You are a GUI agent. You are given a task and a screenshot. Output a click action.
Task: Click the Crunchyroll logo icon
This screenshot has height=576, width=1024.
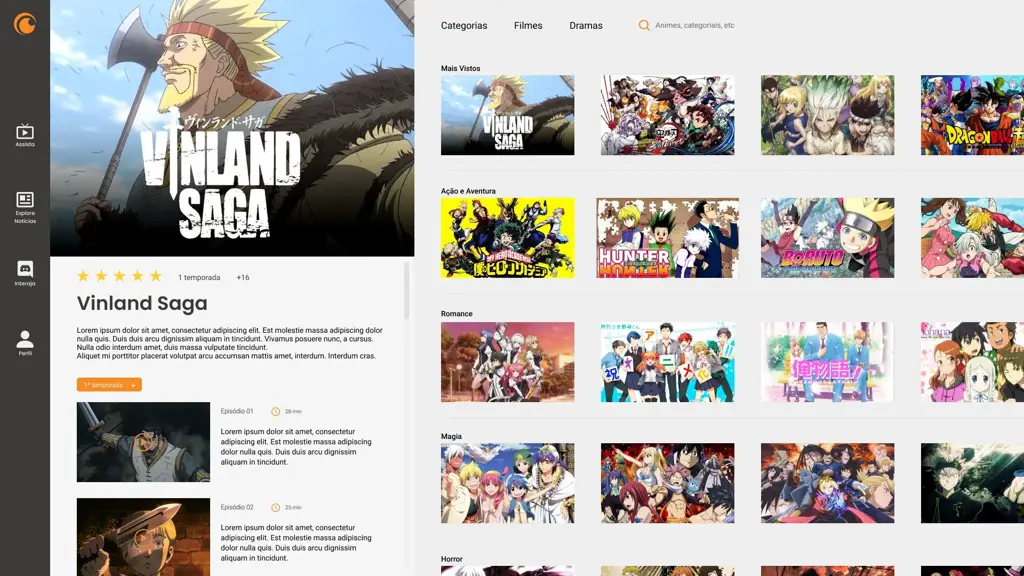25,24
